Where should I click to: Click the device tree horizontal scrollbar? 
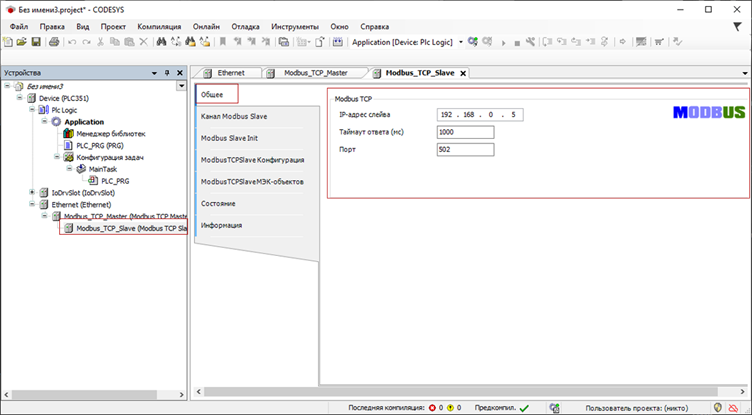point(84,394)
